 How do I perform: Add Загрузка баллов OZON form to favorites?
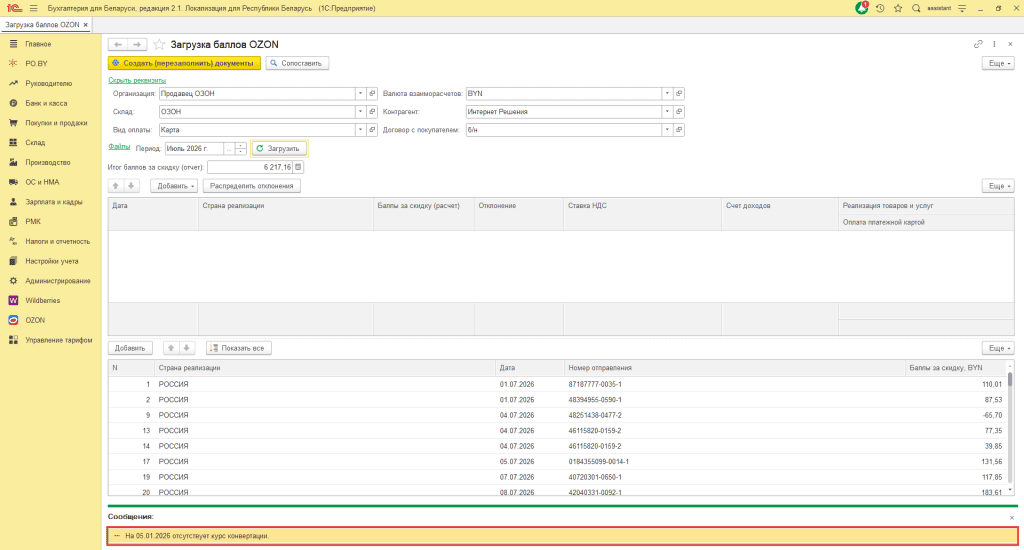159,44
